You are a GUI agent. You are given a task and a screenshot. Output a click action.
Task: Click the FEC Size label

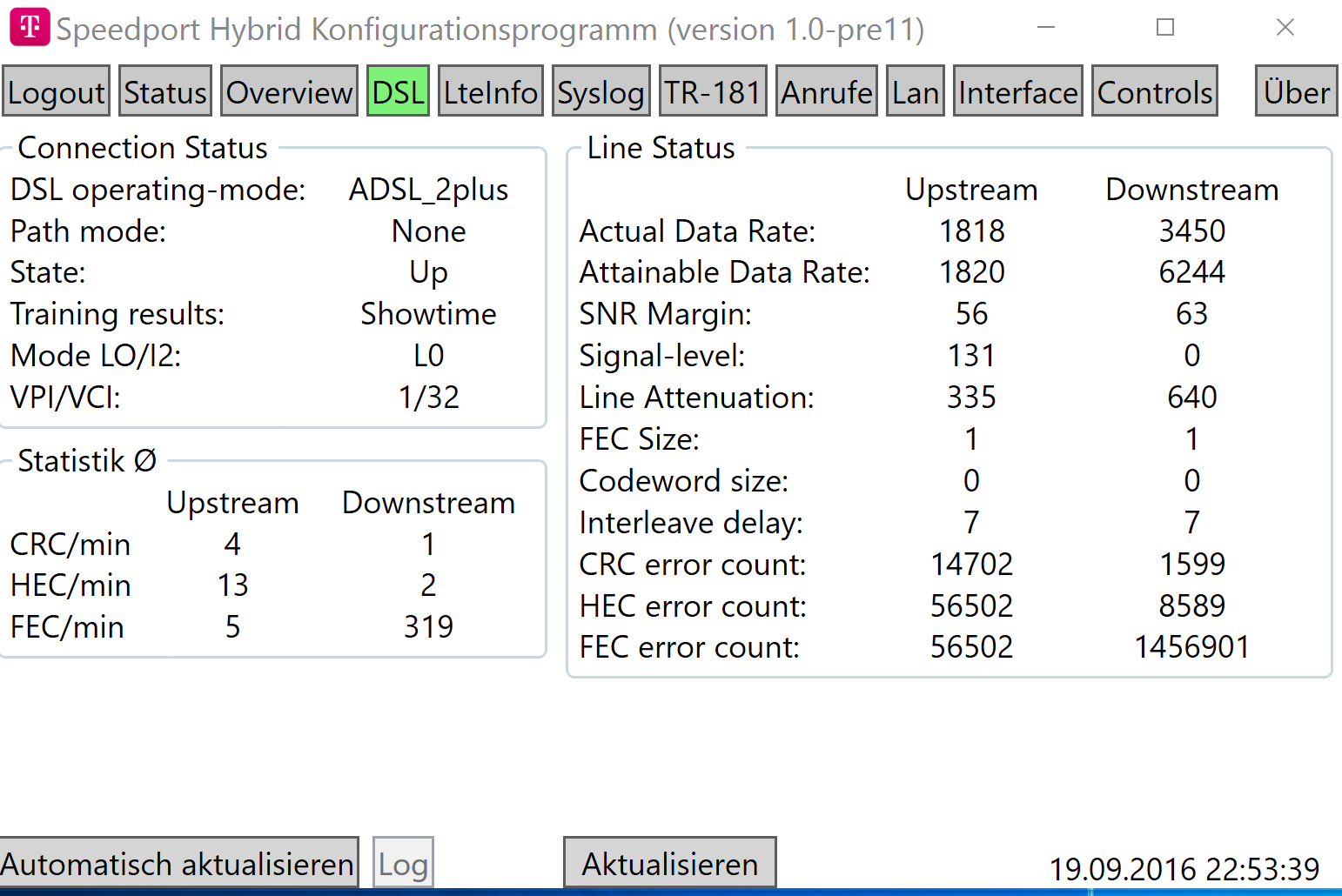pos(639,439)
